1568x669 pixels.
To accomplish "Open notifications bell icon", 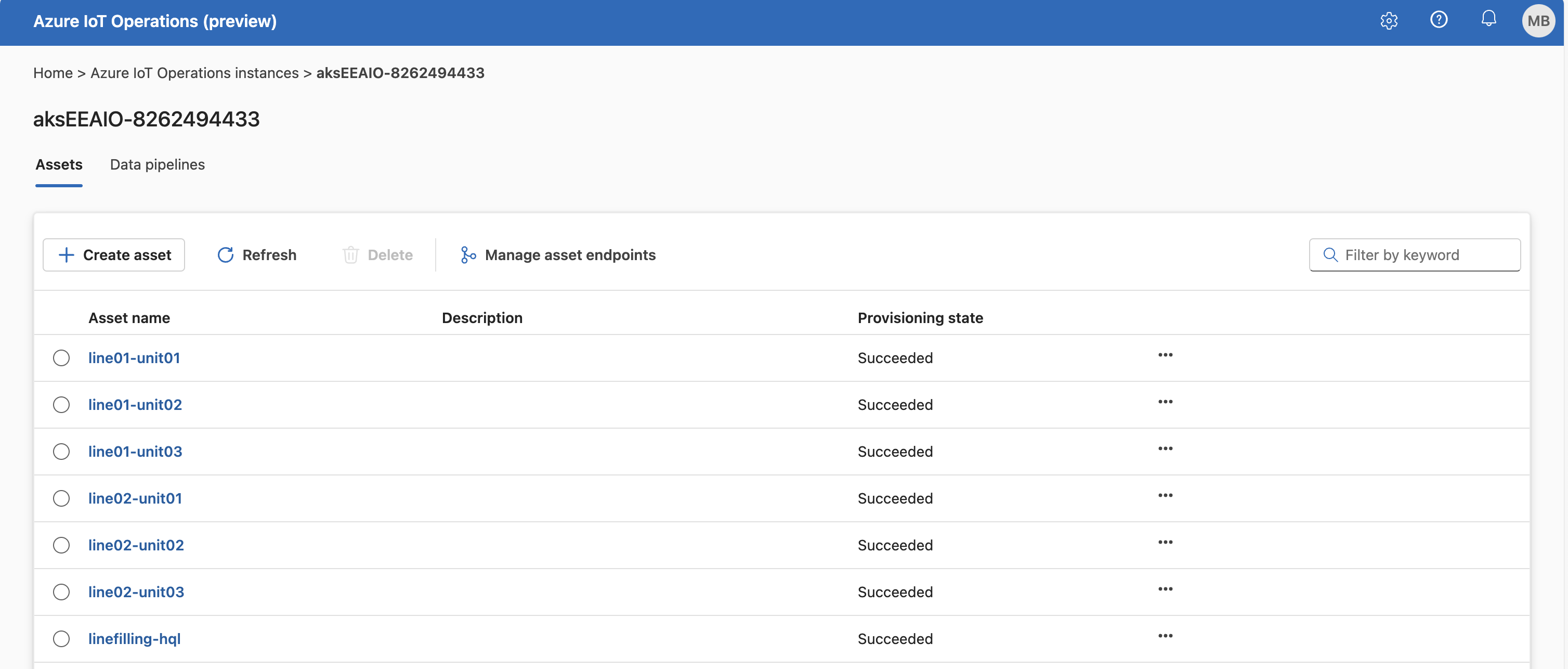I will 1488,19.
